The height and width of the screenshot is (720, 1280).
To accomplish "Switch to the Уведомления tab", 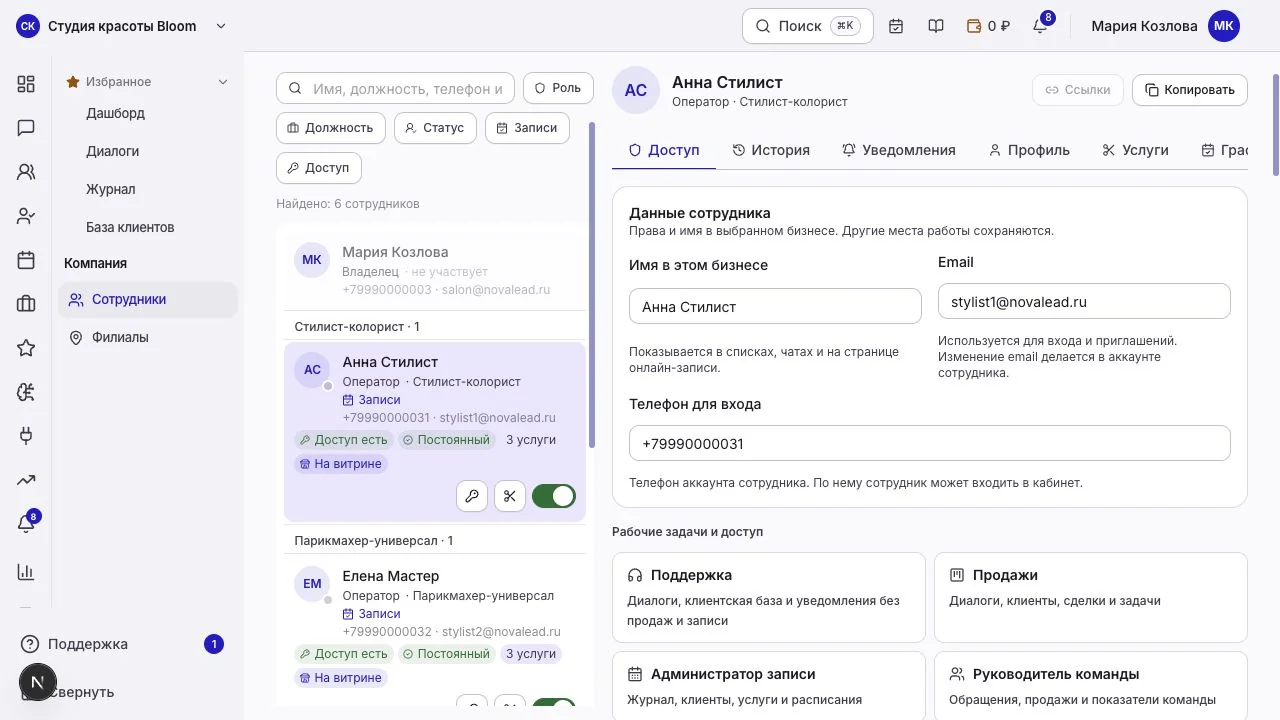I will 899,150.
